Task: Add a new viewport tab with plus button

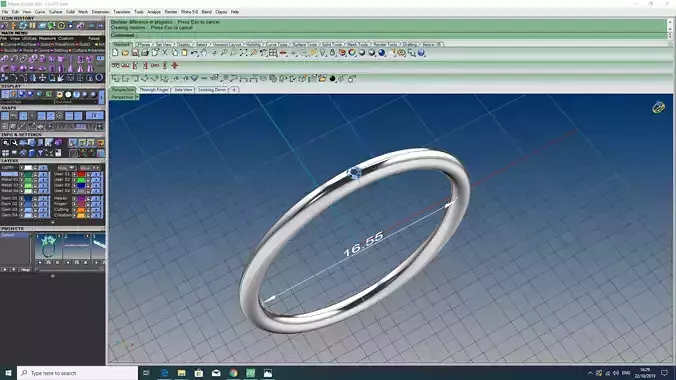Action: pyautogui.click(x=234, y=90)
